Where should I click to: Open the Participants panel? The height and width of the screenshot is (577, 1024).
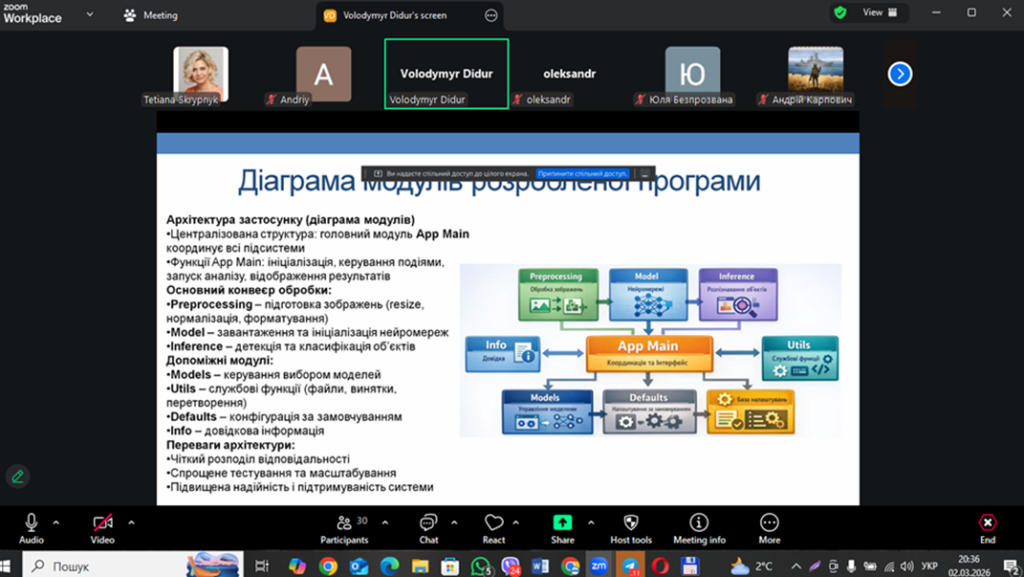[344, 523]
